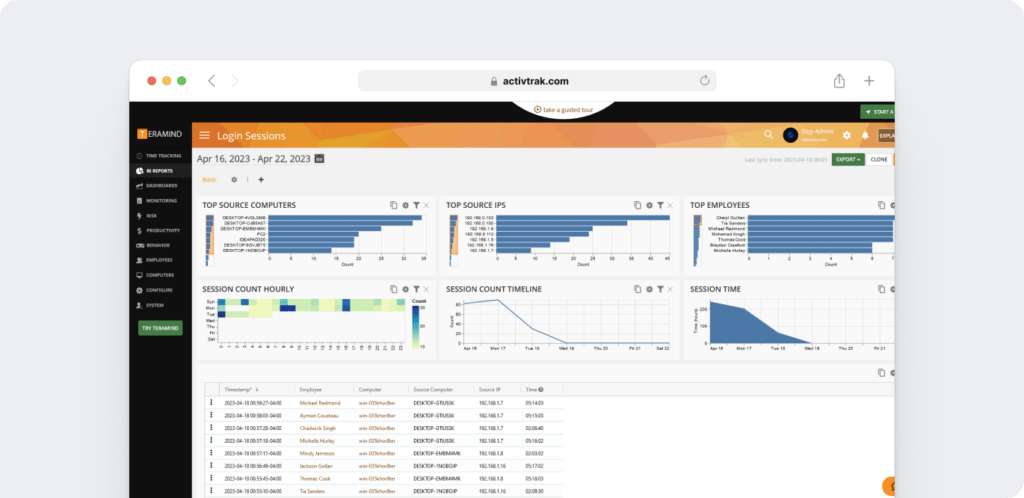Sort table by Timestamp column

pyautogui.click(x=241, y=389)
